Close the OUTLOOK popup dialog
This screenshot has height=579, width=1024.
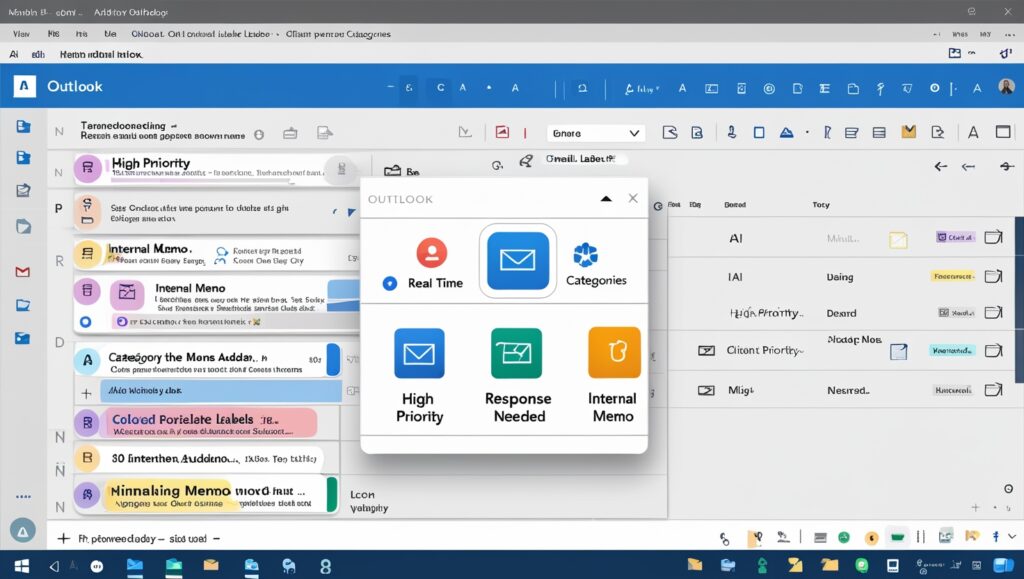[x=633, y=198]
